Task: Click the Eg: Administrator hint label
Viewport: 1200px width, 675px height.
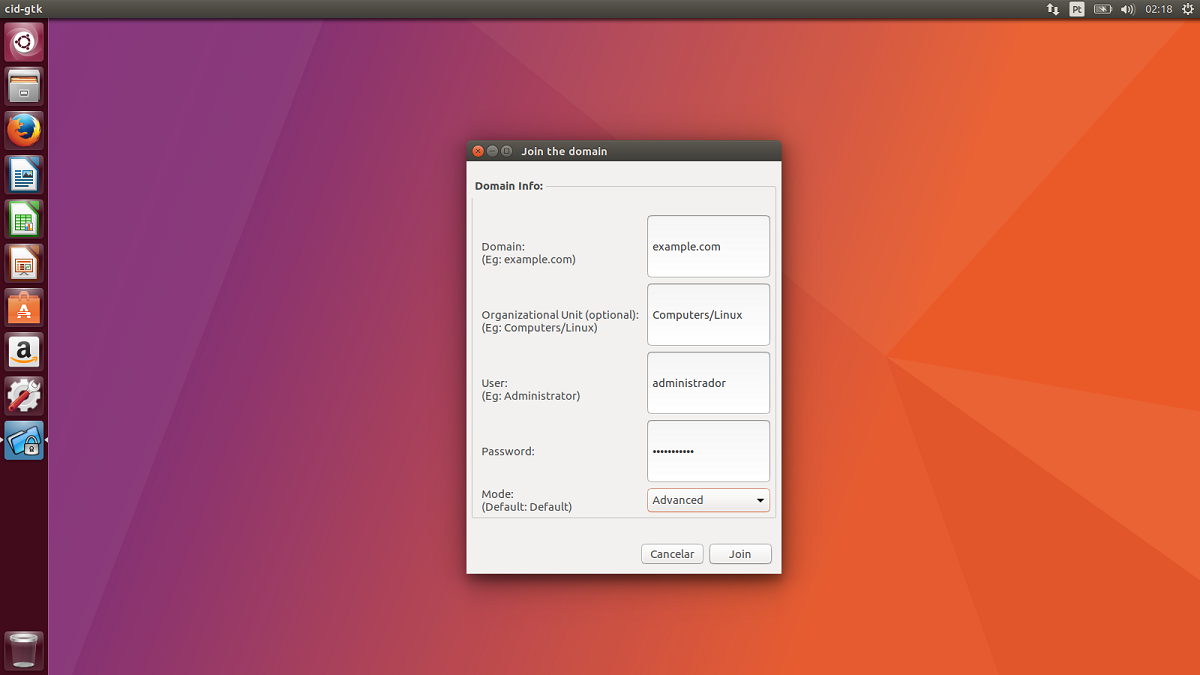Action: (531, 396)
